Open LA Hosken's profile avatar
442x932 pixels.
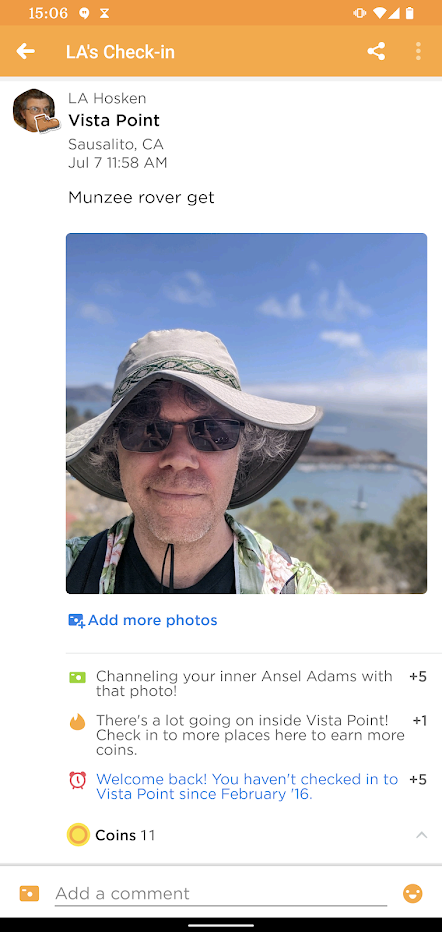35,111
